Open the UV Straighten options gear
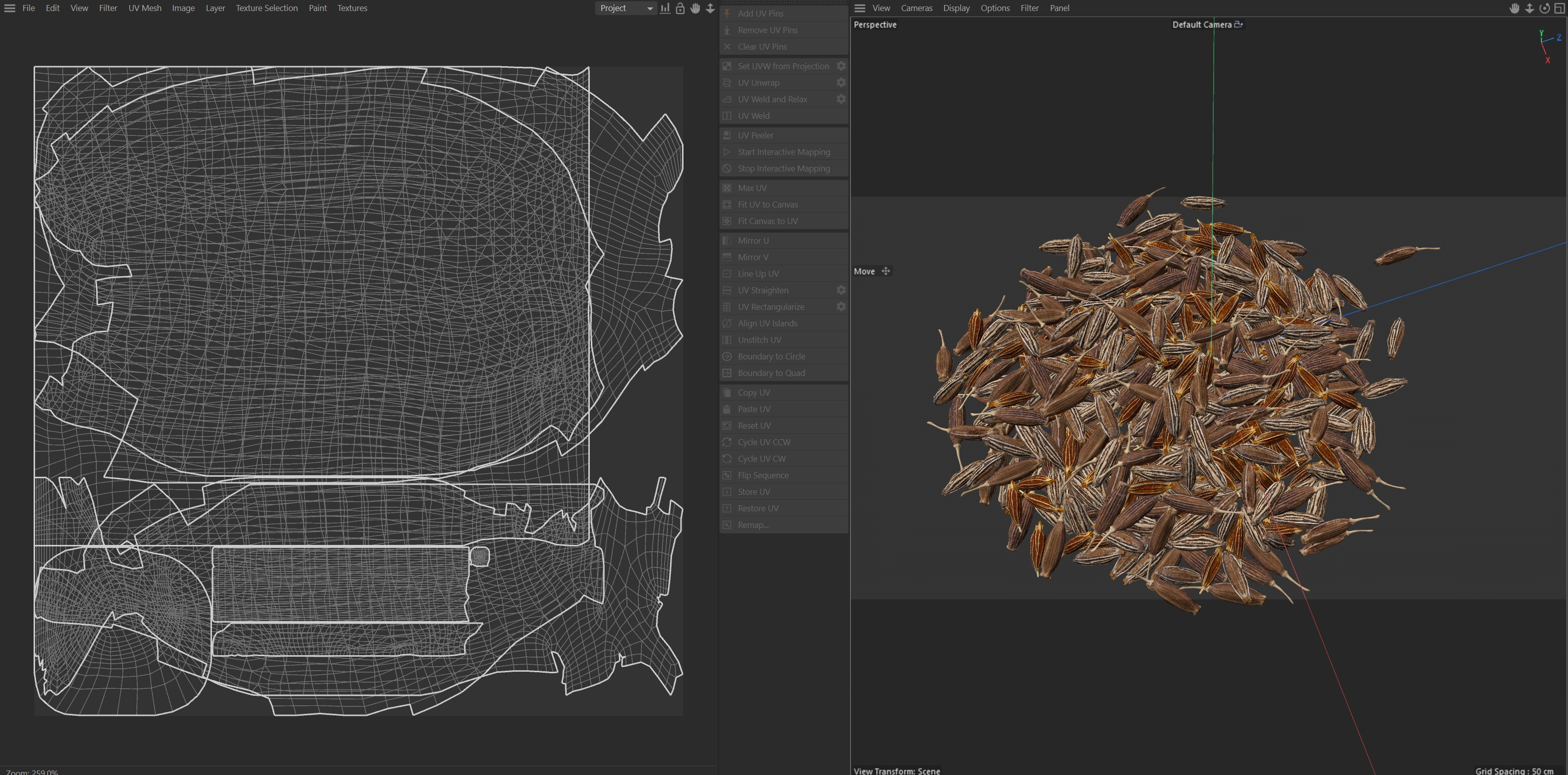 [x=840, y=290]
